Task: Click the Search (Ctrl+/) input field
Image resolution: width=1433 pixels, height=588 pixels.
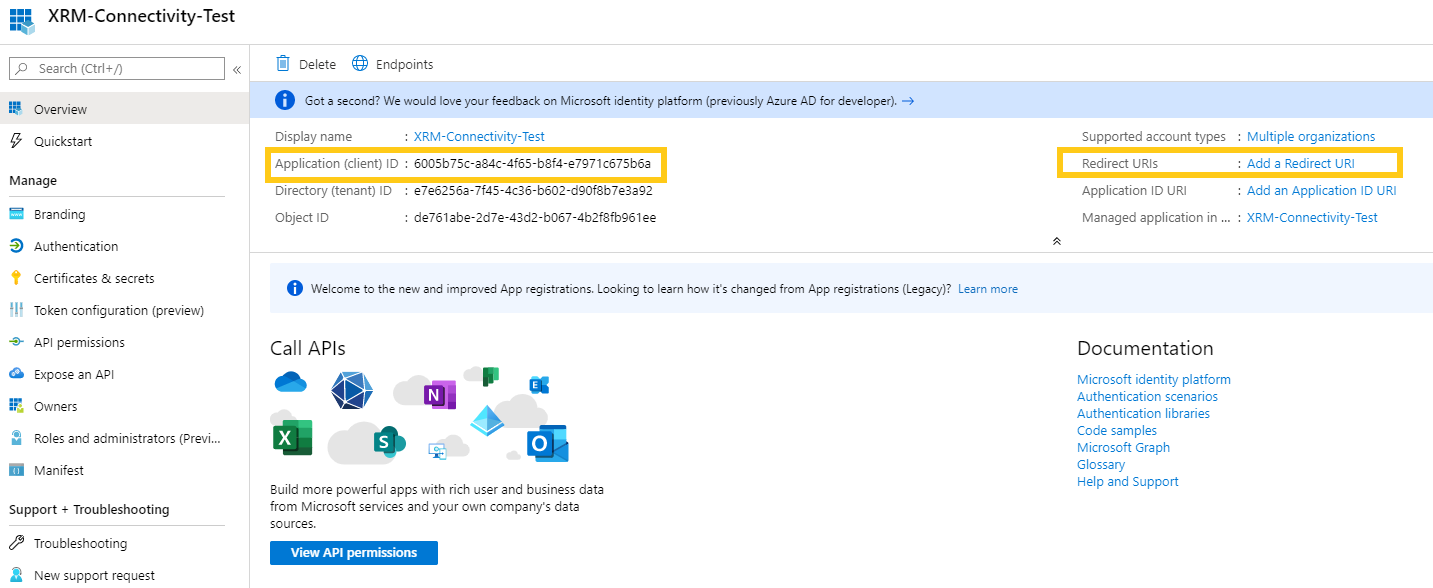Action: tap(117, 68)
